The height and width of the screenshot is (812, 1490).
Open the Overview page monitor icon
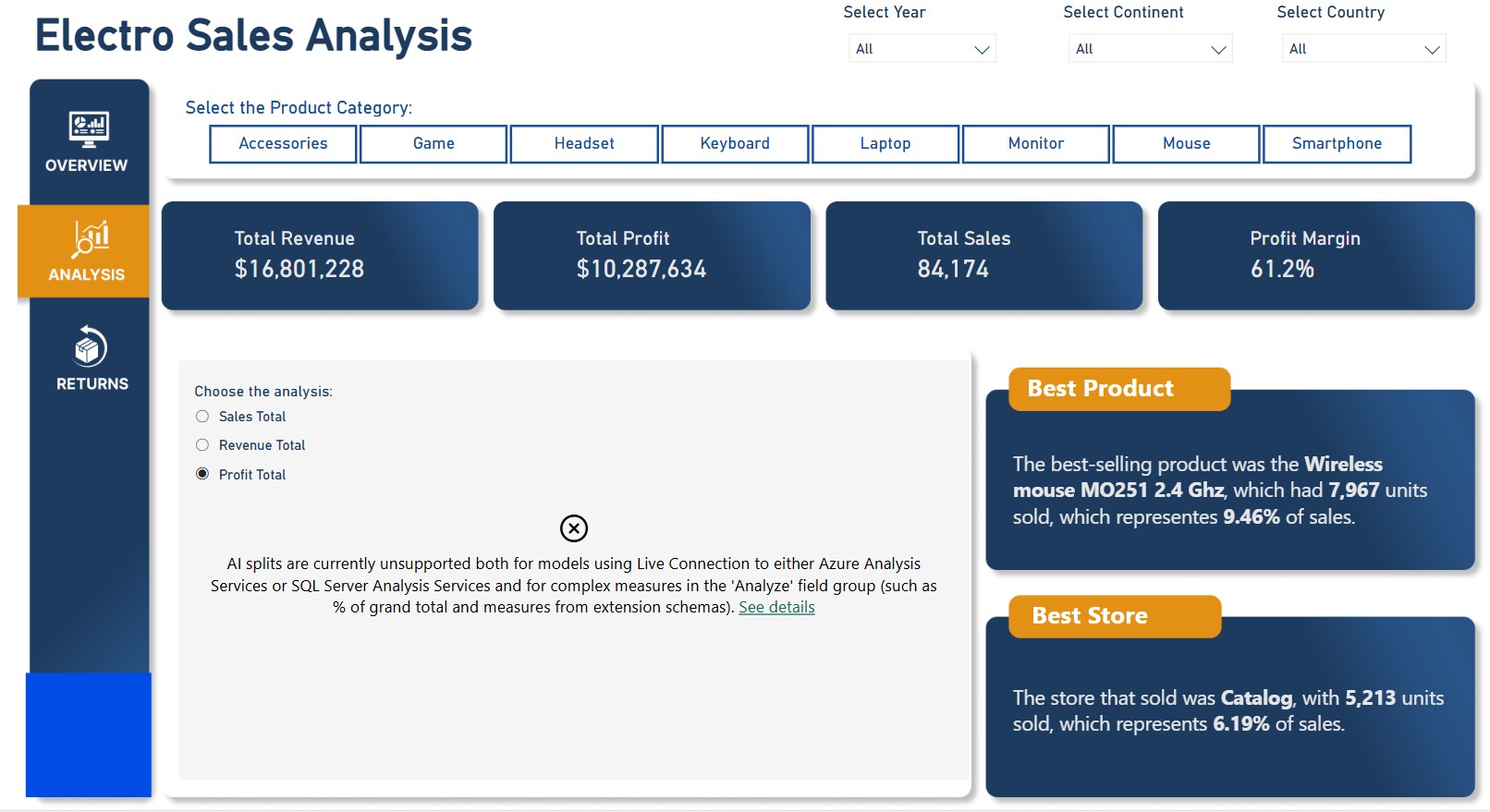pos(88,128)
